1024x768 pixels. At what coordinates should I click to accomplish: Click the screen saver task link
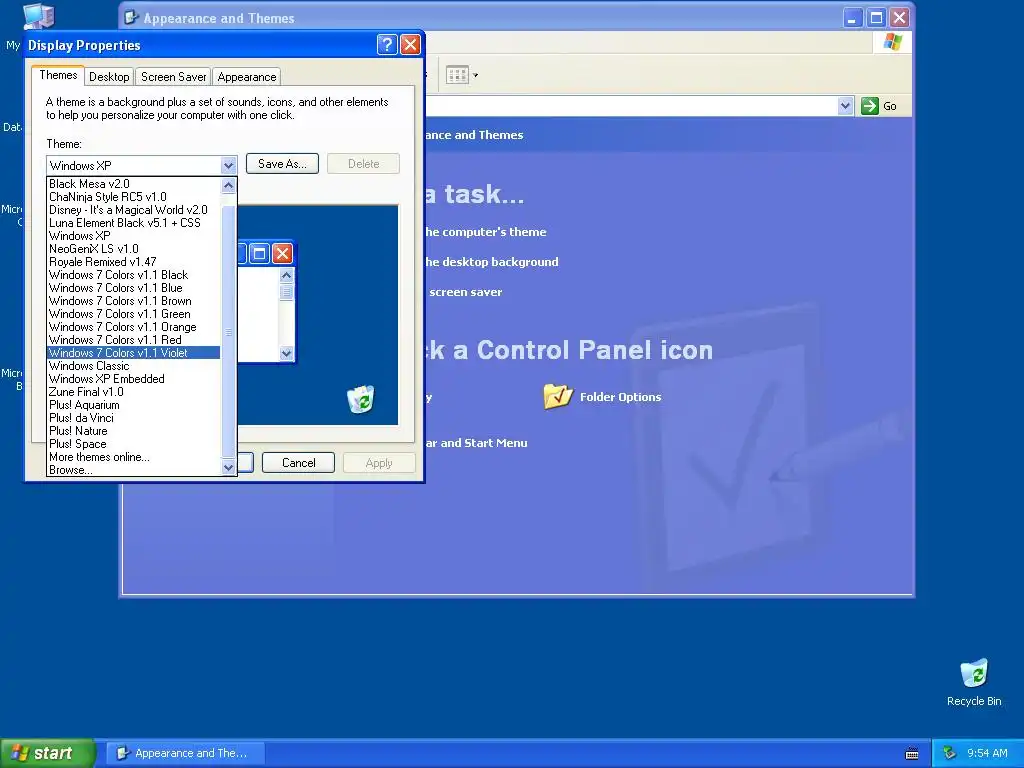[466, 292]
